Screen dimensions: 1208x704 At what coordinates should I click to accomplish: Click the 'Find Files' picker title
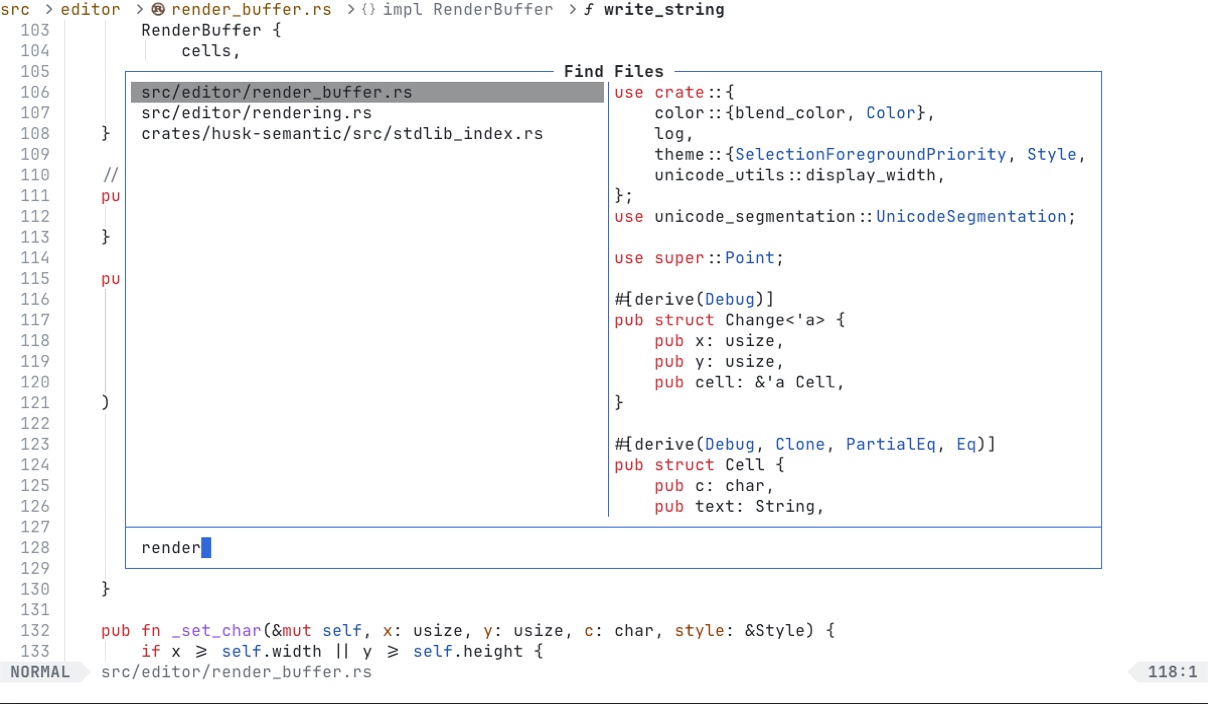(x=613, y=72)
